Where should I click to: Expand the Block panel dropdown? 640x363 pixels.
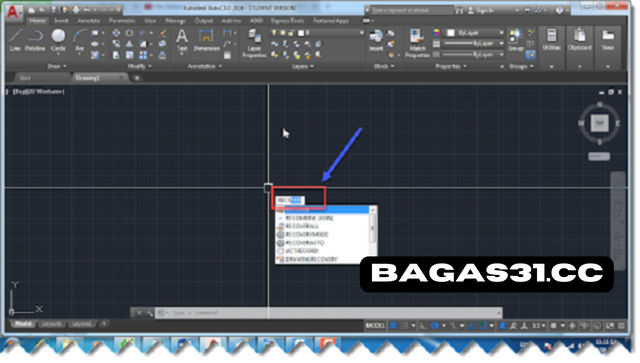click(x=384, y=66)
